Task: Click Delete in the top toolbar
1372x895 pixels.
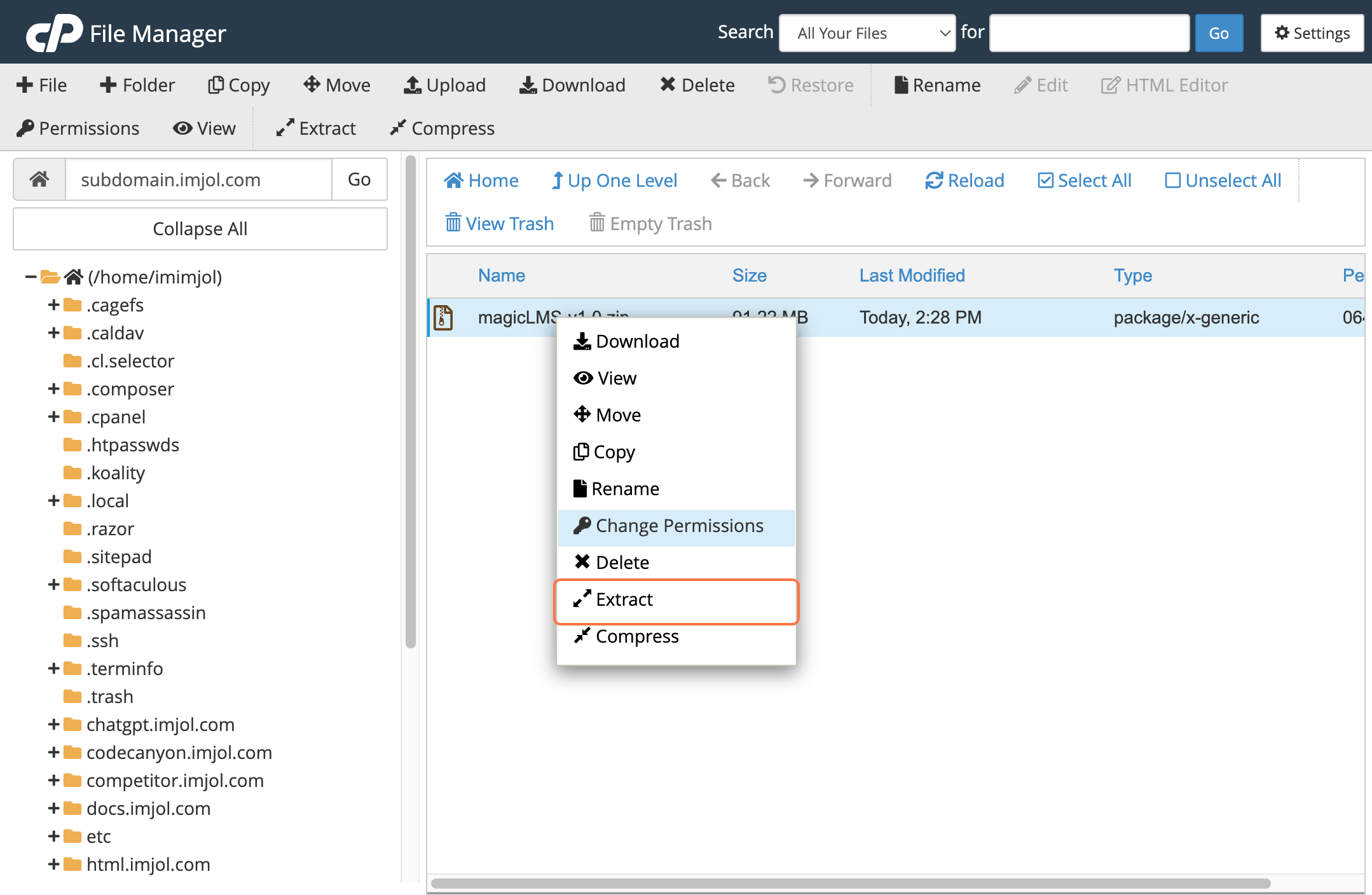Action: pos(697,85)
